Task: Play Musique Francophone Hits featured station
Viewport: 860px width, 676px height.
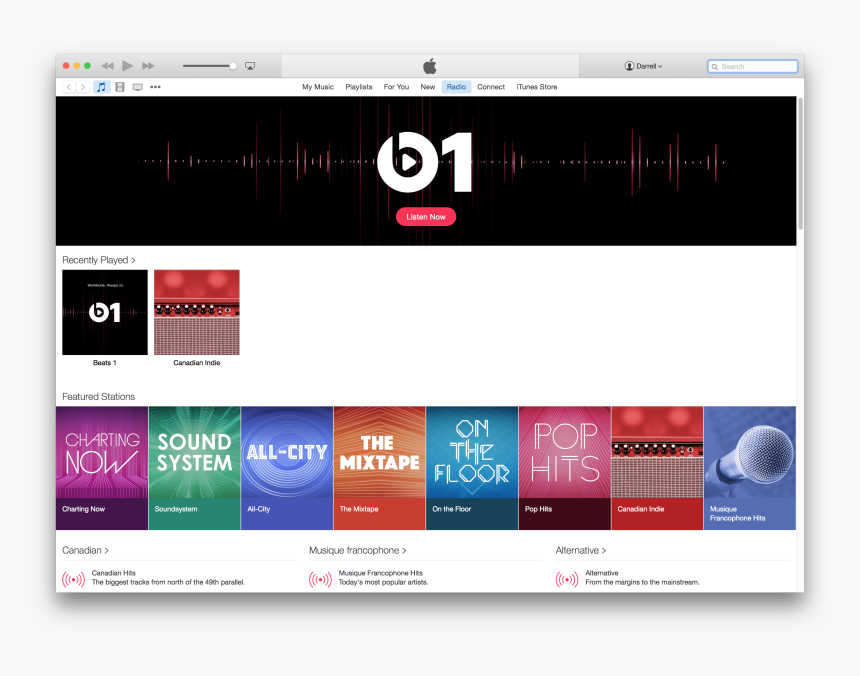Action: [750, 468]
